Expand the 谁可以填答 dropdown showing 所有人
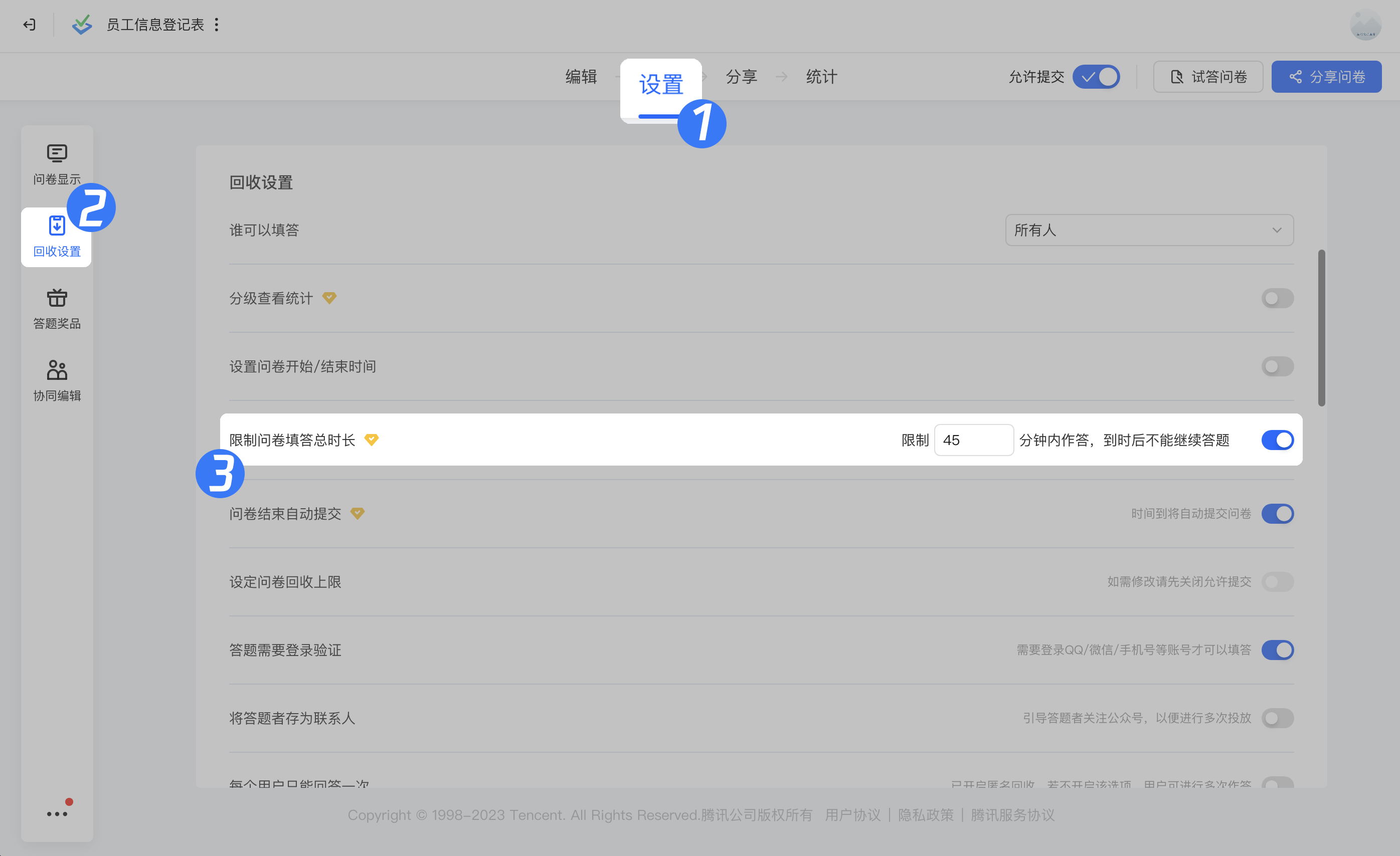Screen dimensions: 1400x856 point(1148,230)
